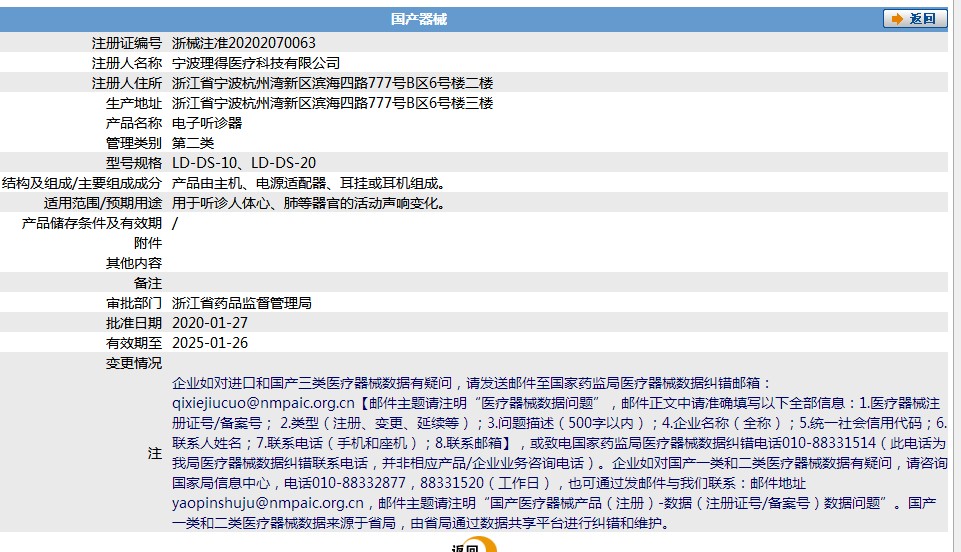961x552 pixels.
Task: Click the 注 label beside the notice
Action: coord(154,453)
